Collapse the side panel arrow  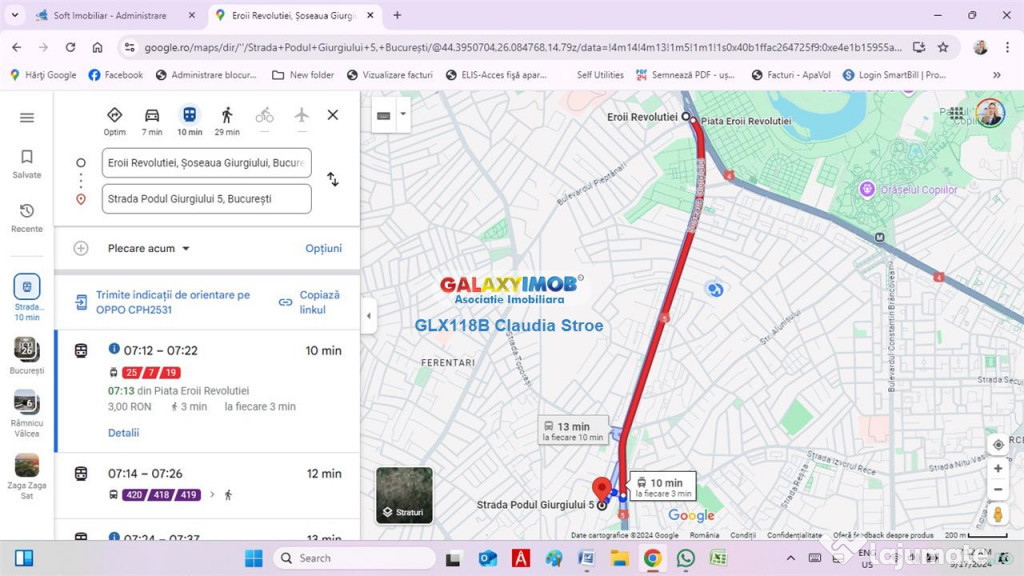click(x=368, y=315)
